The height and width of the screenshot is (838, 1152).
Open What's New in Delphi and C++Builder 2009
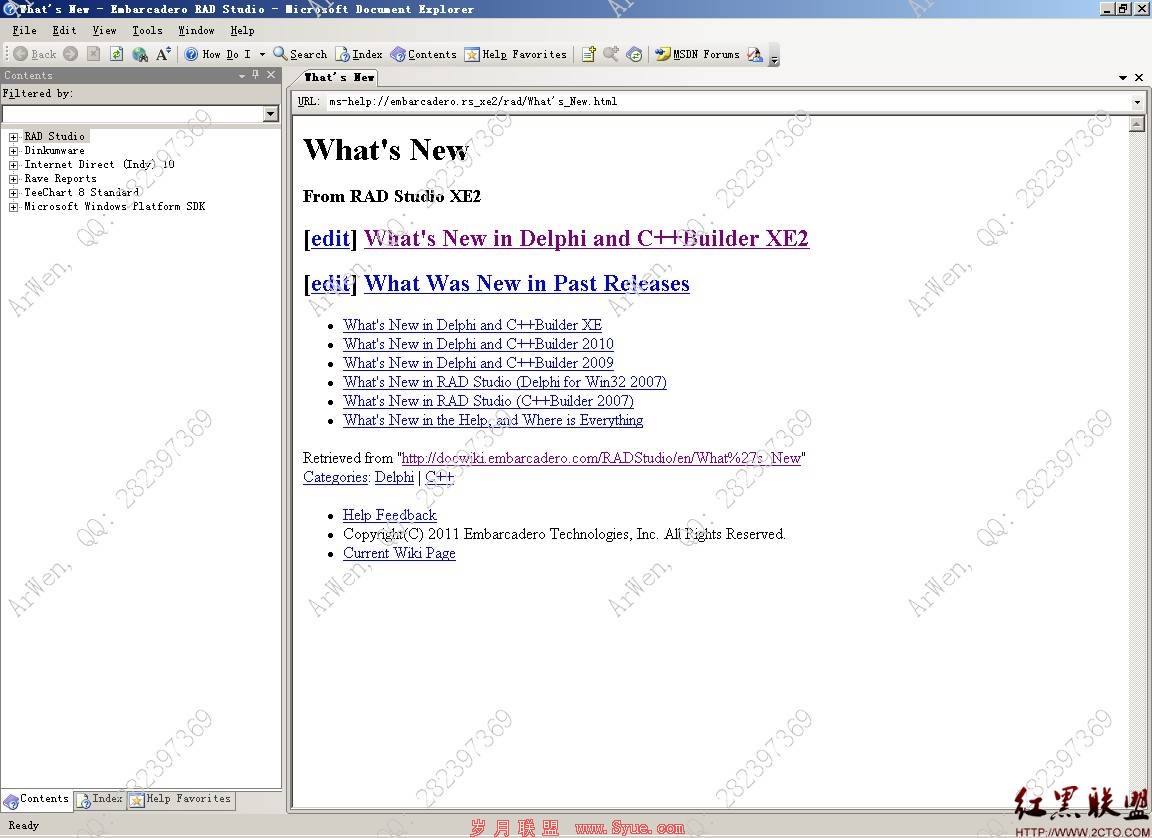coord(478,363)
